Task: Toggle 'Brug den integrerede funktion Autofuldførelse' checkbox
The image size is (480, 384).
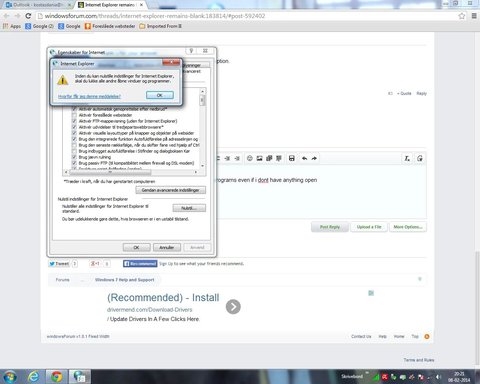Action: point(74,139)
